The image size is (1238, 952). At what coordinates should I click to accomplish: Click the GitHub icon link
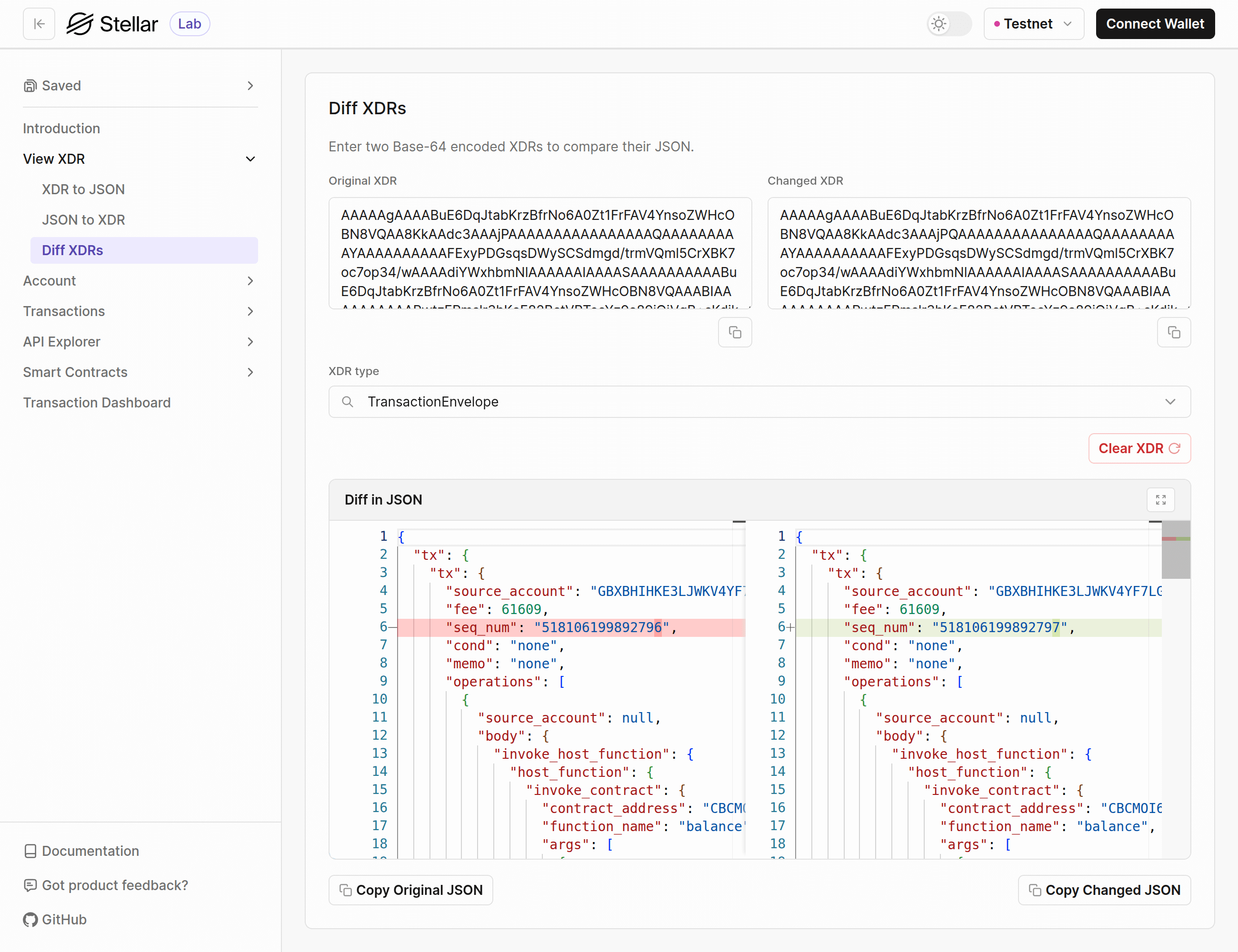click(x=30, y=920)
